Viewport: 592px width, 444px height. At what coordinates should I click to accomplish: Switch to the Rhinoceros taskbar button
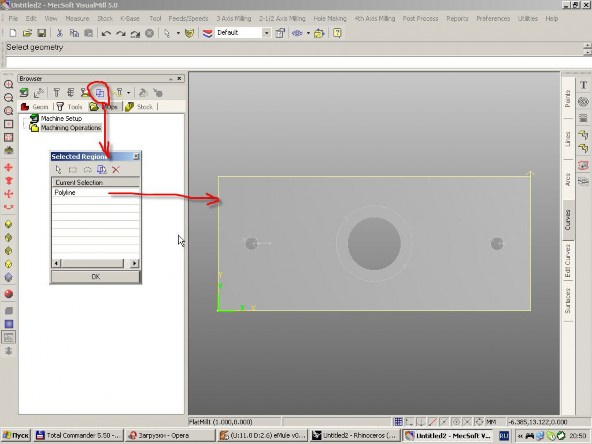(x=354, y=436)
